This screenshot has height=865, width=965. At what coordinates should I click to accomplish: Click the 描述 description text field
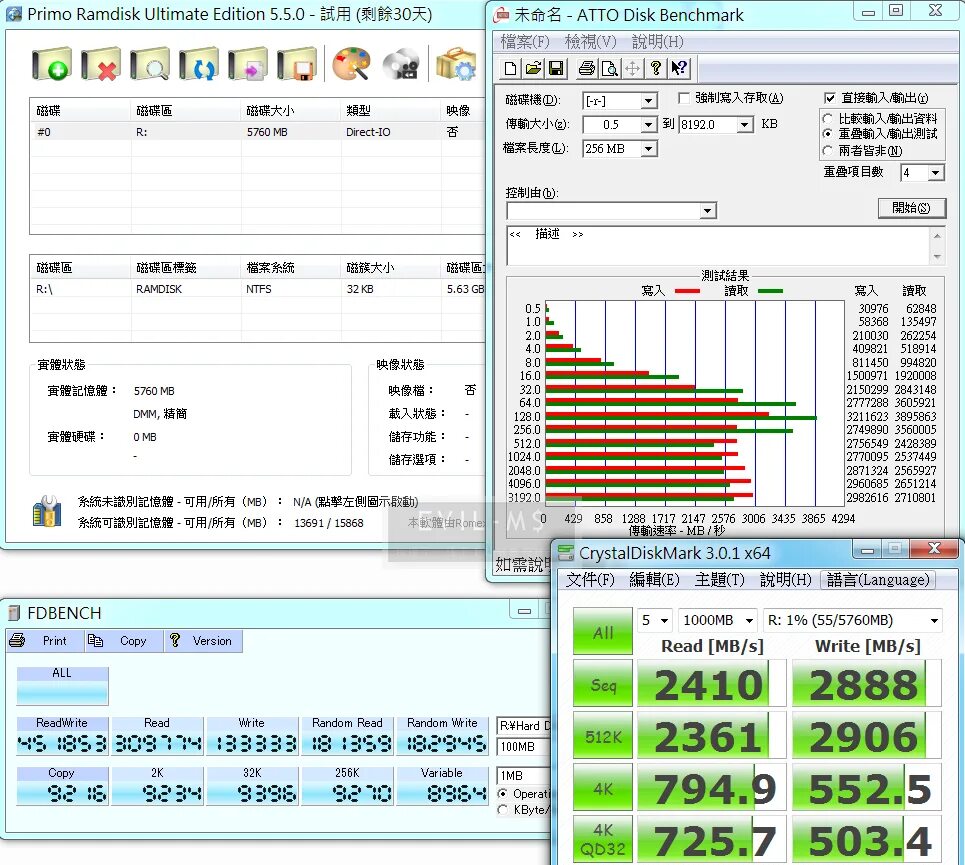coord(718,245)
